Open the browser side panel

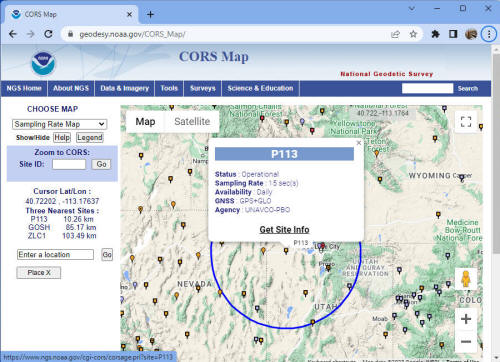453,34
